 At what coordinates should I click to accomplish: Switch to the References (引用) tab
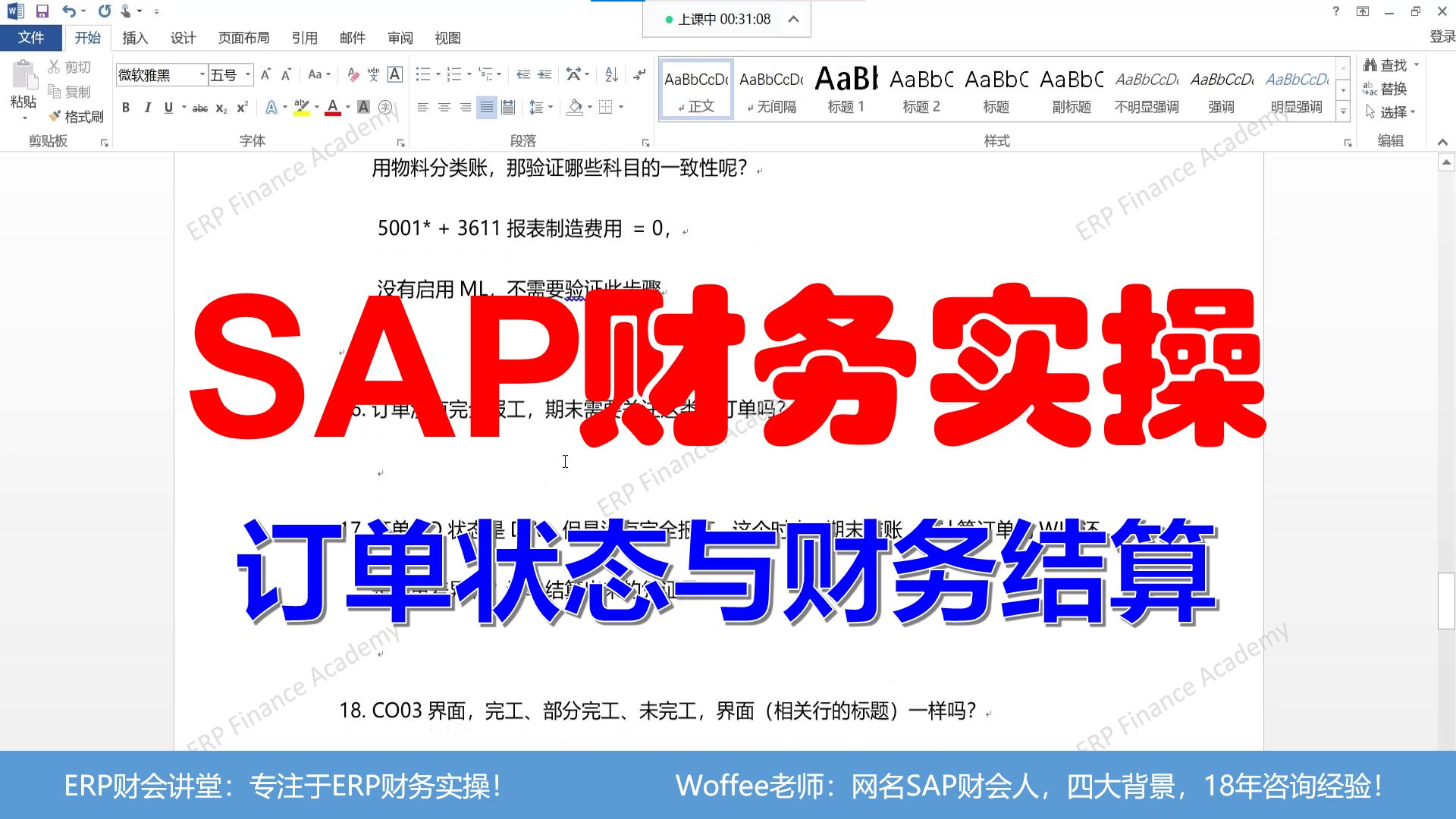pyautogui.click(x=304, y=38)
